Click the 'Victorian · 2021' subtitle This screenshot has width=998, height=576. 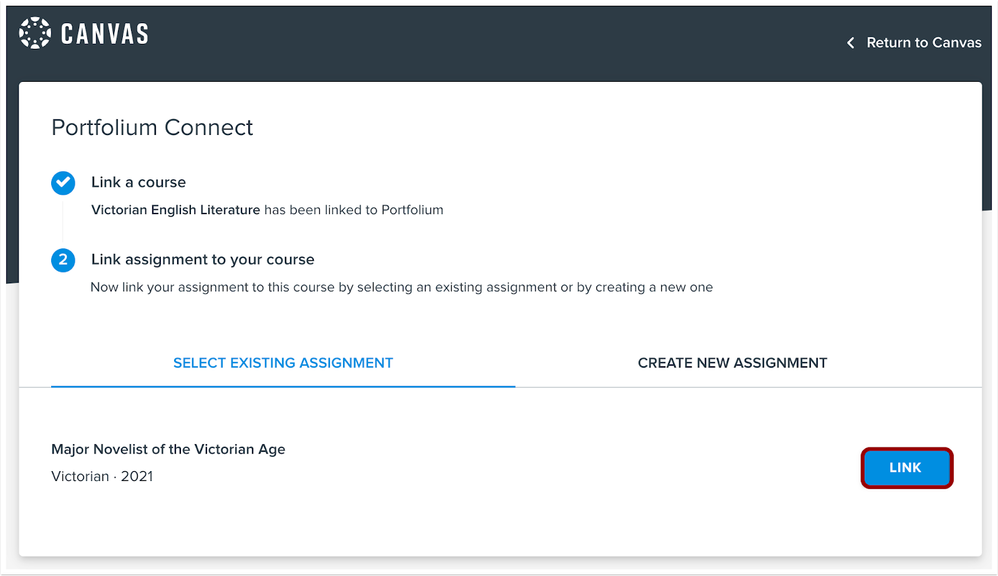(x=102, y=477)
